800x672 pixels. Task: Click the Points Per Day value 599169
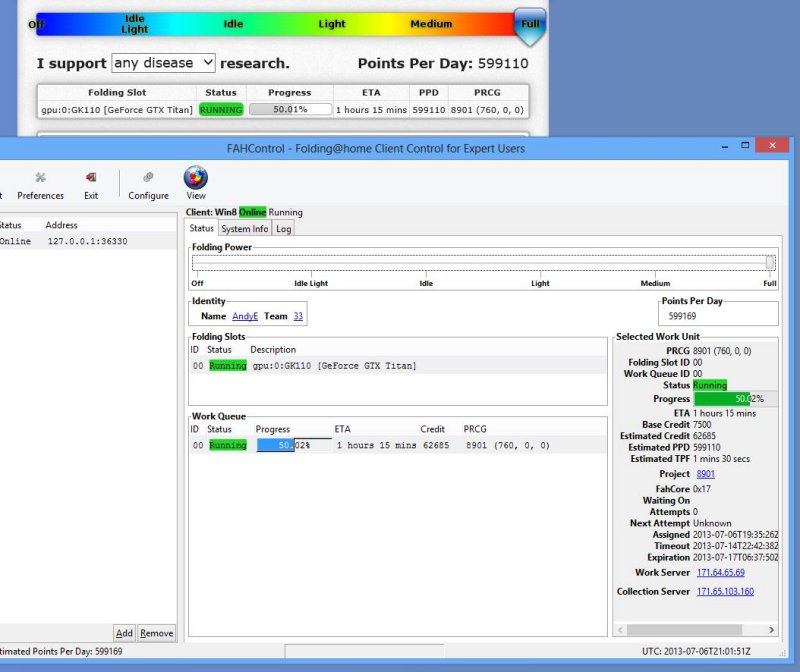pyautogui.click(x=682, y=316)
